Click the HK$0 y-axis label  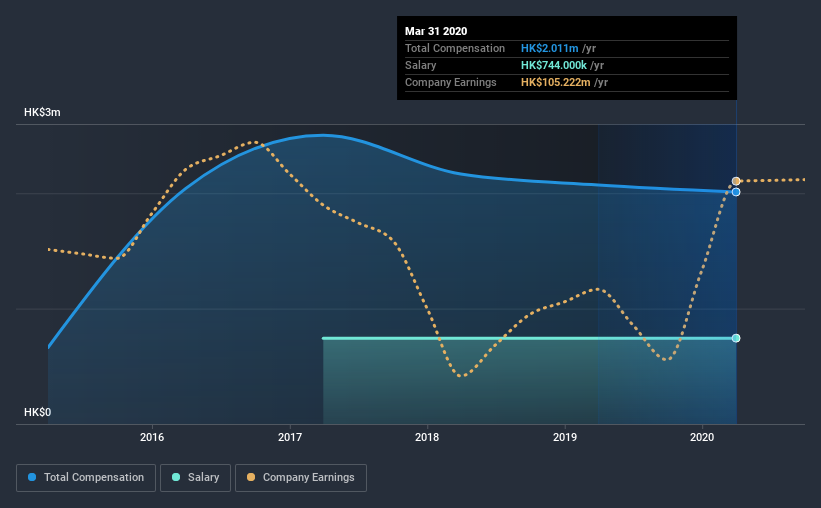tap(37, 413)
